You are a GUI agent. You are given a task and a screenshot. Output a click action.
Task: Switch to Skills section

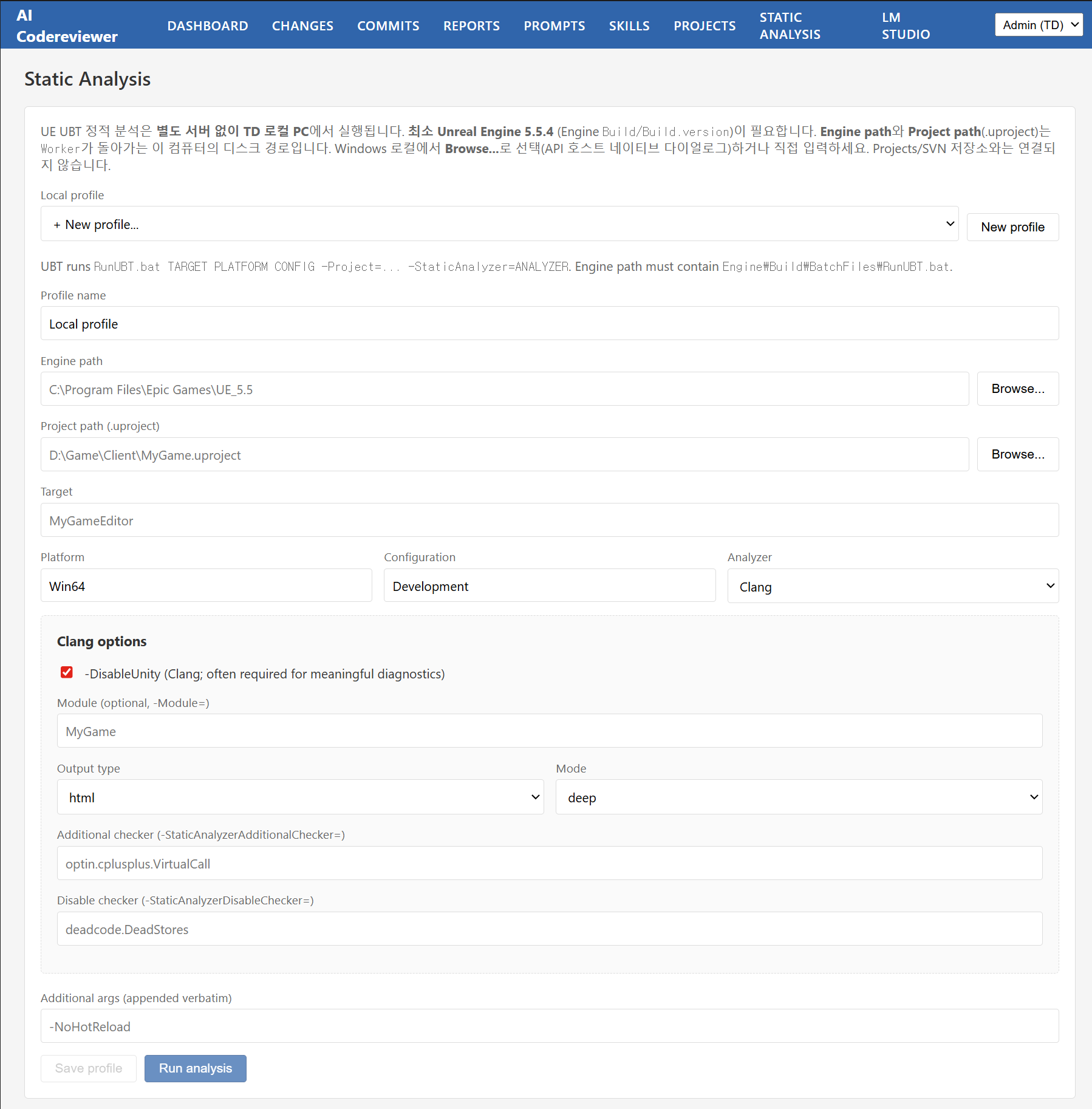[629, 26]
